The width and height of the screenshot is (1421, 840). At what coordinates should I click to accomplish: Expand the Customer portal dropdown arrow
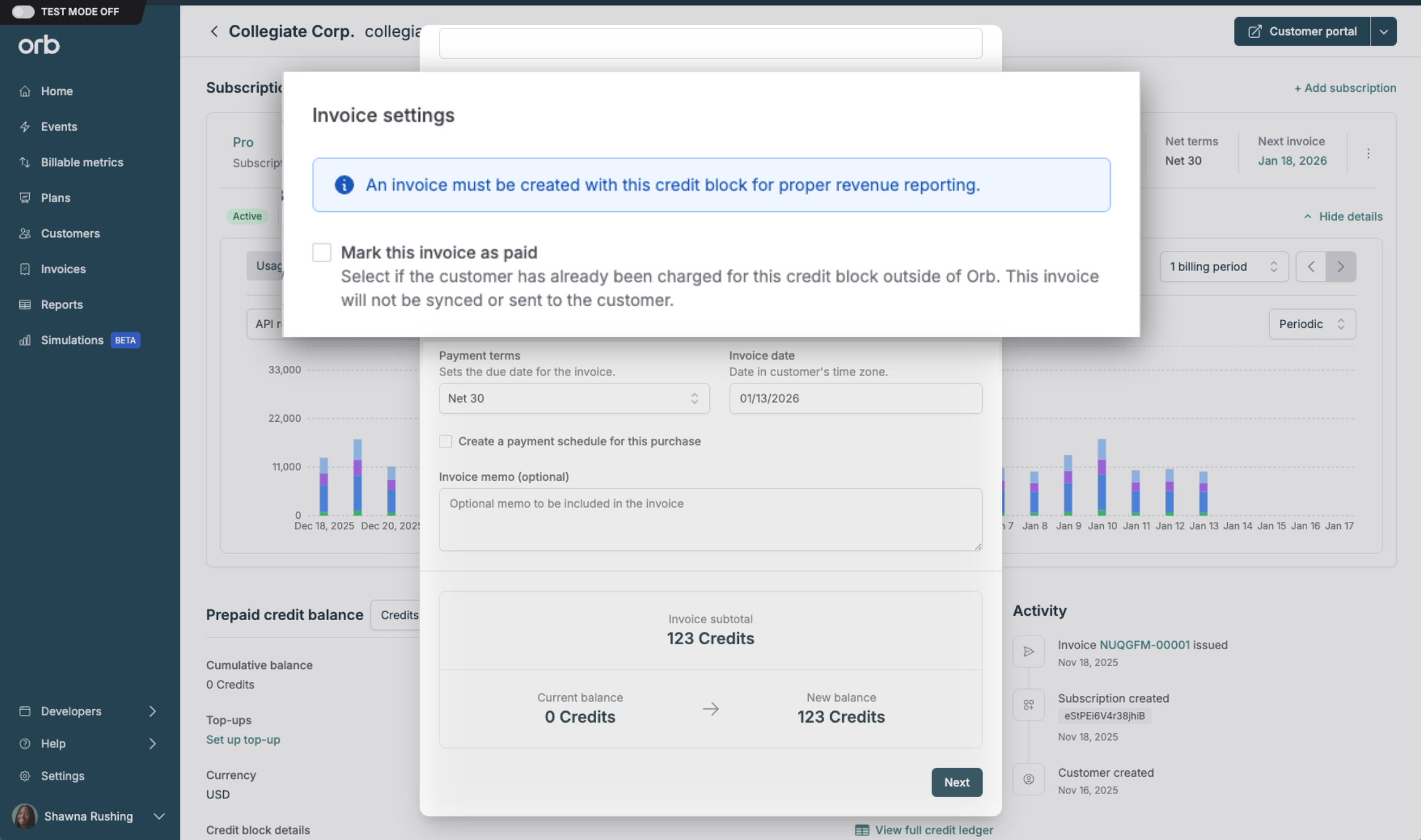[1383, 31]
